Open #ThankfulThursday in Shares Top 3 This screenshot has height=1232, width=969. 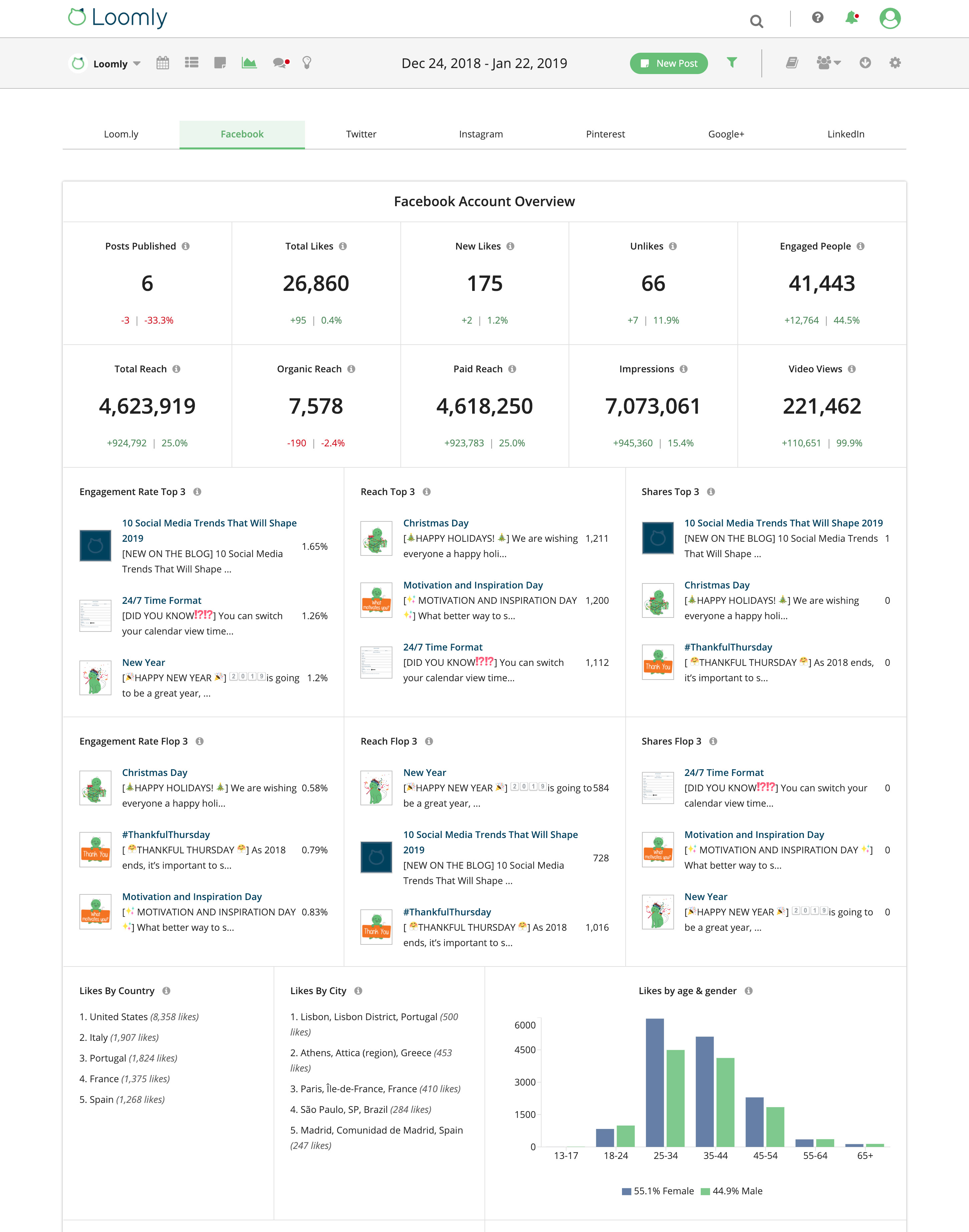pos(728,647)
